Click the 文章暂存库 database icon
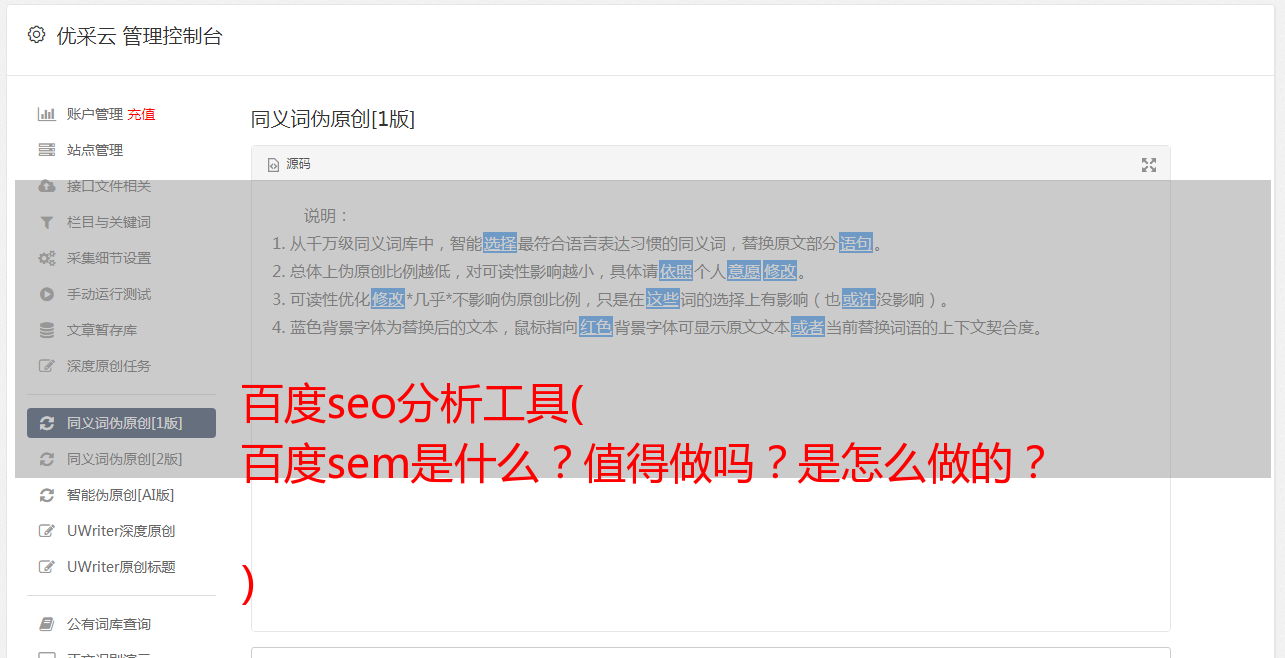The height and width of the screenshot is (658, 1285). 46,330
